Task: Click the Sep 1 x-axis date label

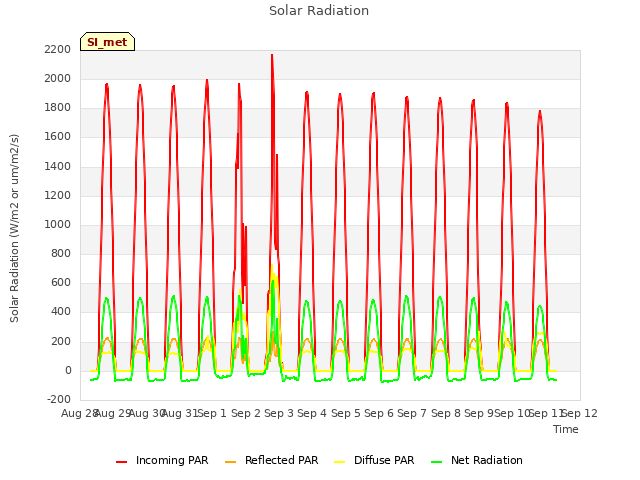Action: point(212,413)
